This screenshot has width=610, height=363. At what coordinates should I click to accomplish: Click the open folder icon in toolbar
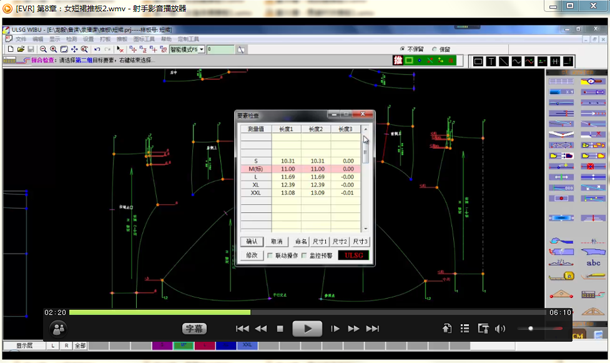click(x=21, y=49)
